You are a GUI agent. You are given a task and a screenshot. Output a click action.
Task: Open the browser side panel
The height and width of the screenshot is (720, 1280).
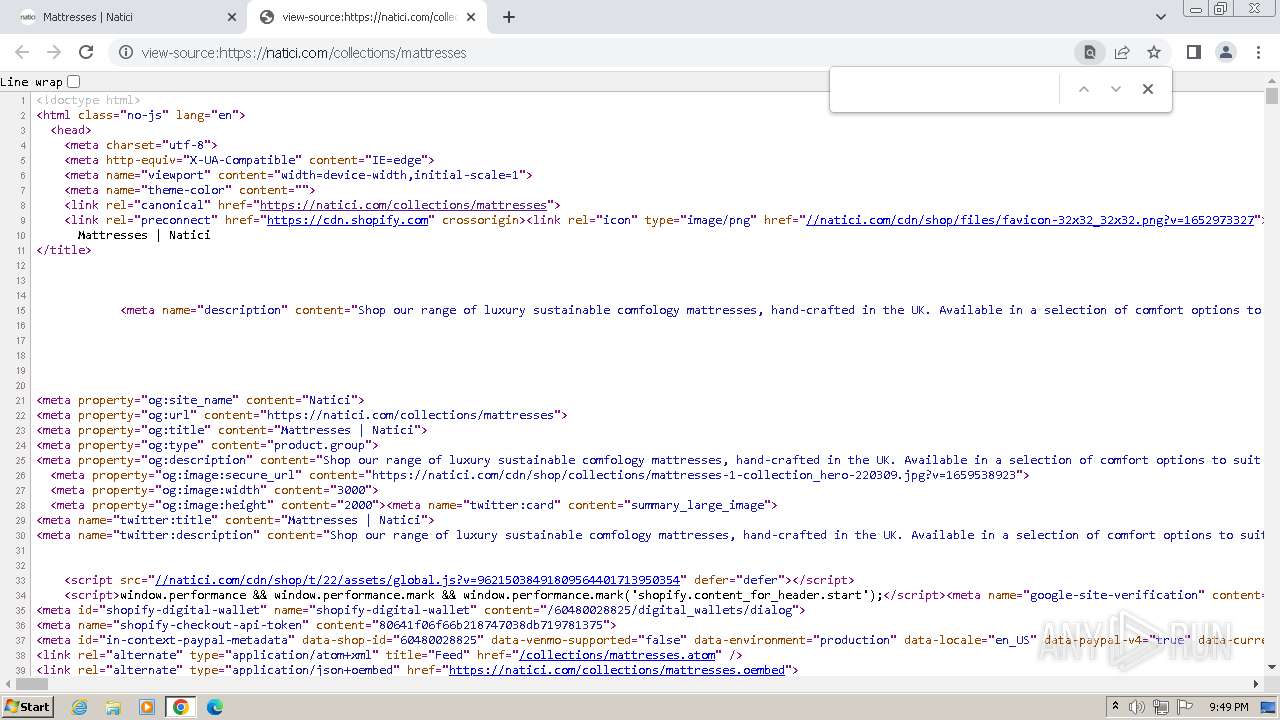(x=1193, y=52)
